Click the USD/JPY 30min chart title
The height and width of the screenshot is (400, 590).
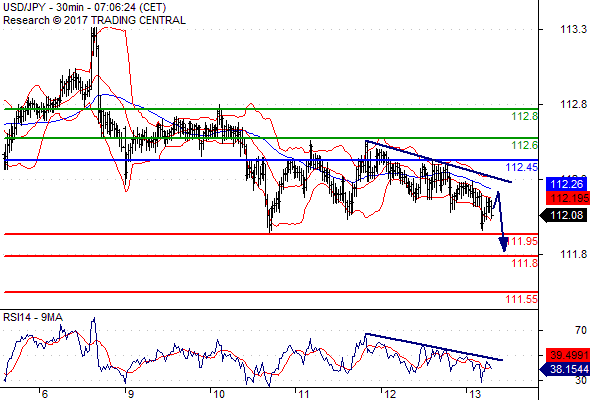85,8
